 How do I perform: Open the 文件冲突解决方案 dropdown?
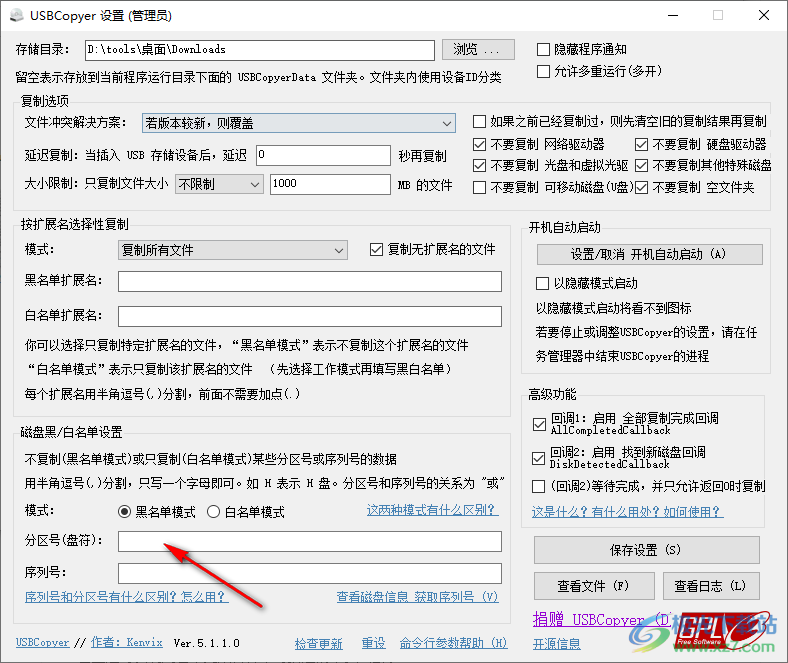point(299,123)
